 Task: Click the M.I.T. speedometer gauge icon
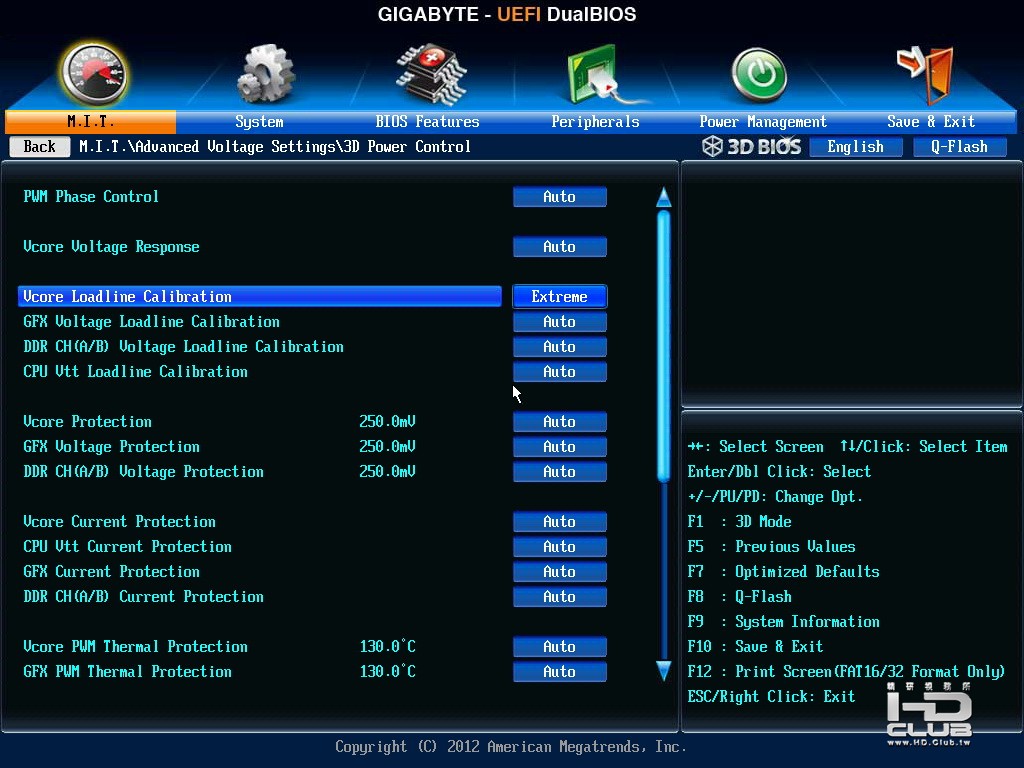pos(93,73)
